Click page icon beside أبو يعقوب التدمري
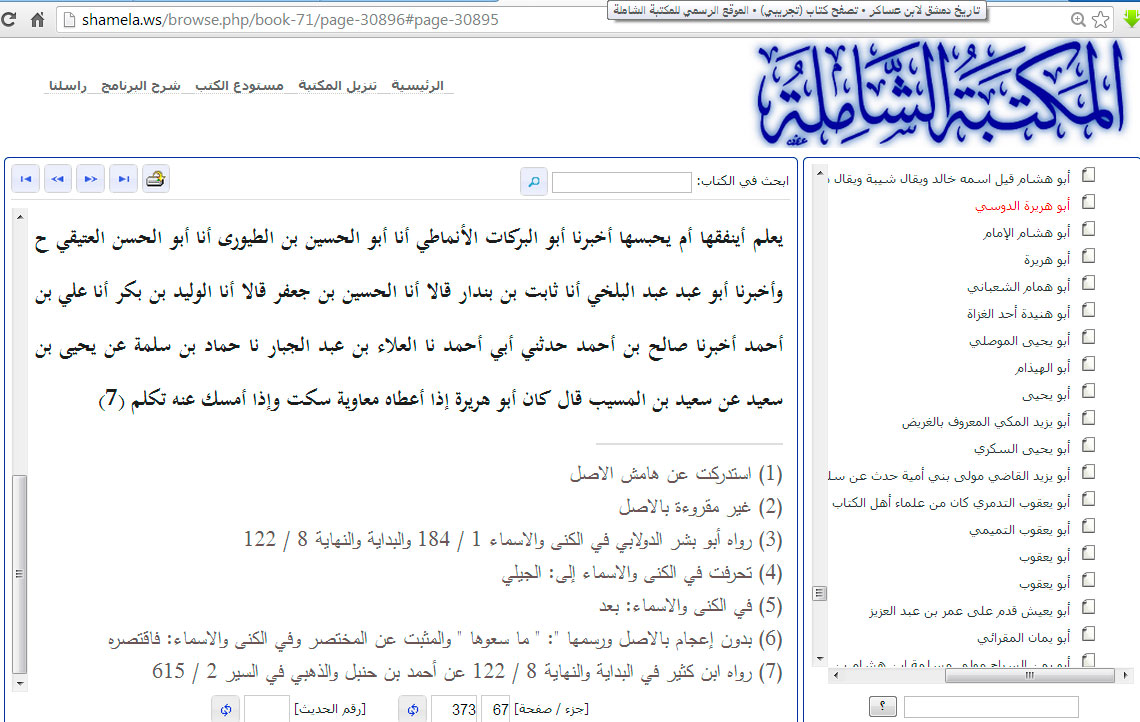Screen dimensions: 1140x722 [x=1088, y=500]
